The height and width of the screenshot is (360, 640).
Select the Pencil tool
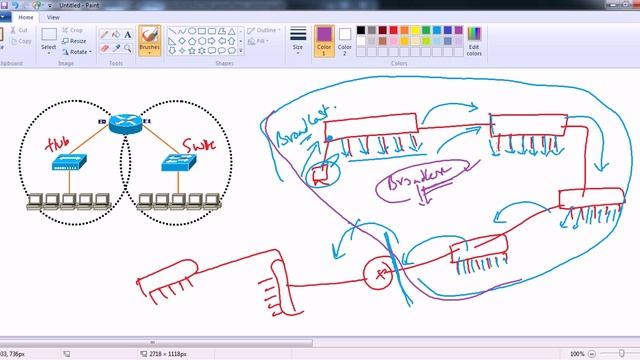pyautogui.click(x=104, y=35)
